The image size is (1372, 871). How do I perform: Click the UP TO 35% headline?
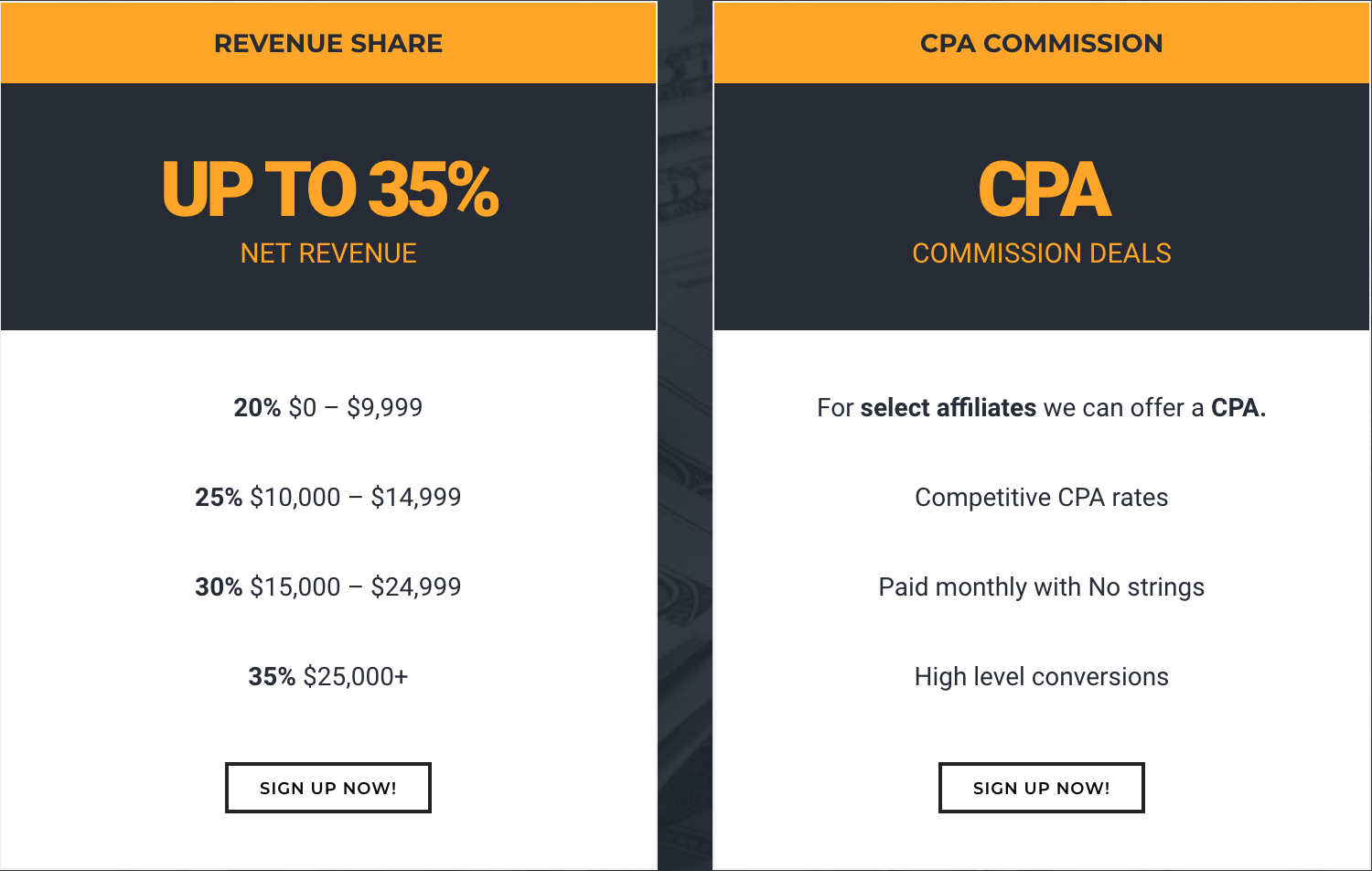coord(330,190)
